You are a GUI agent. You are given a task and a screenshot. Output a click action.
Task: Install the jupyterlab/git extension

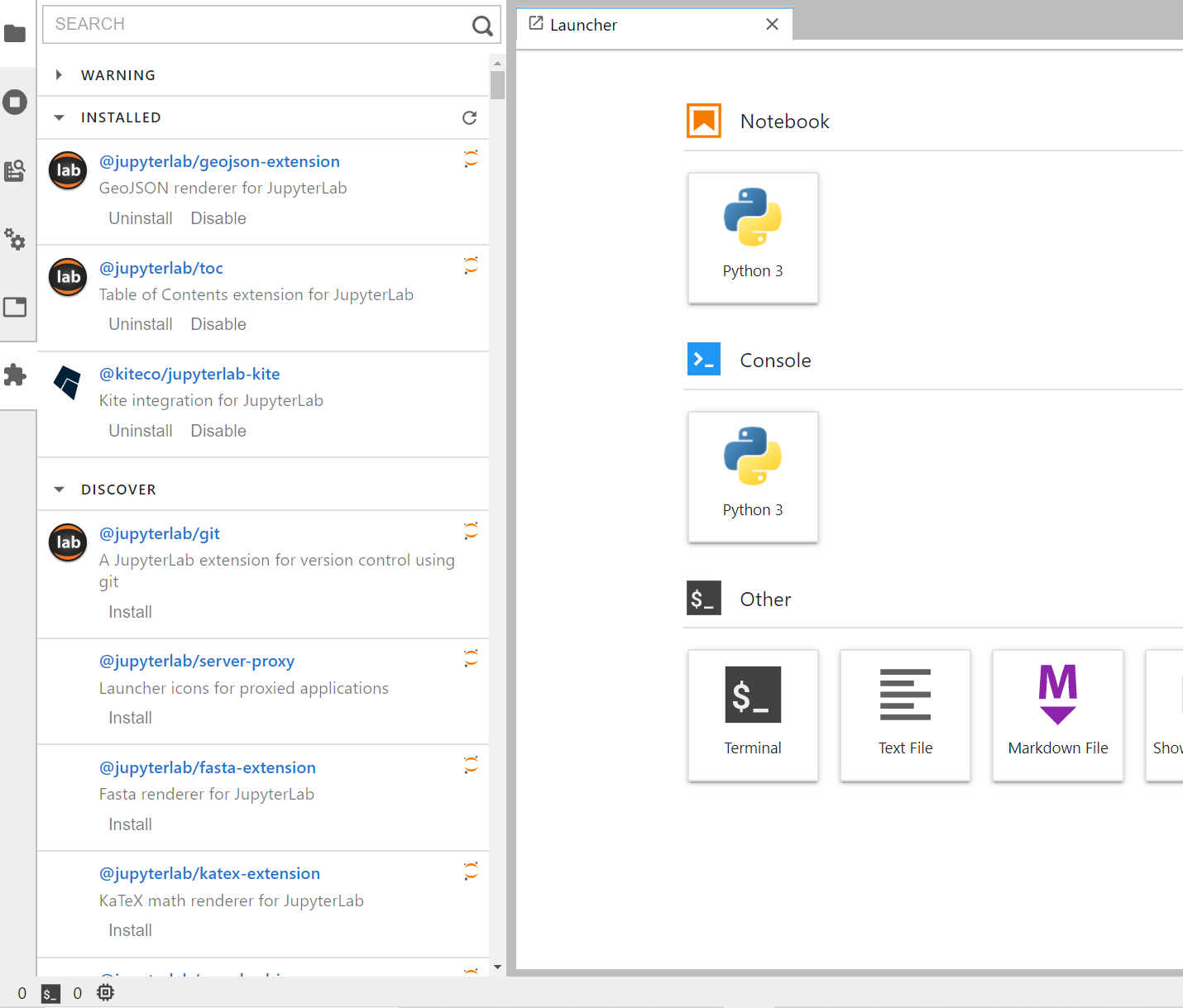click(130, 611)
